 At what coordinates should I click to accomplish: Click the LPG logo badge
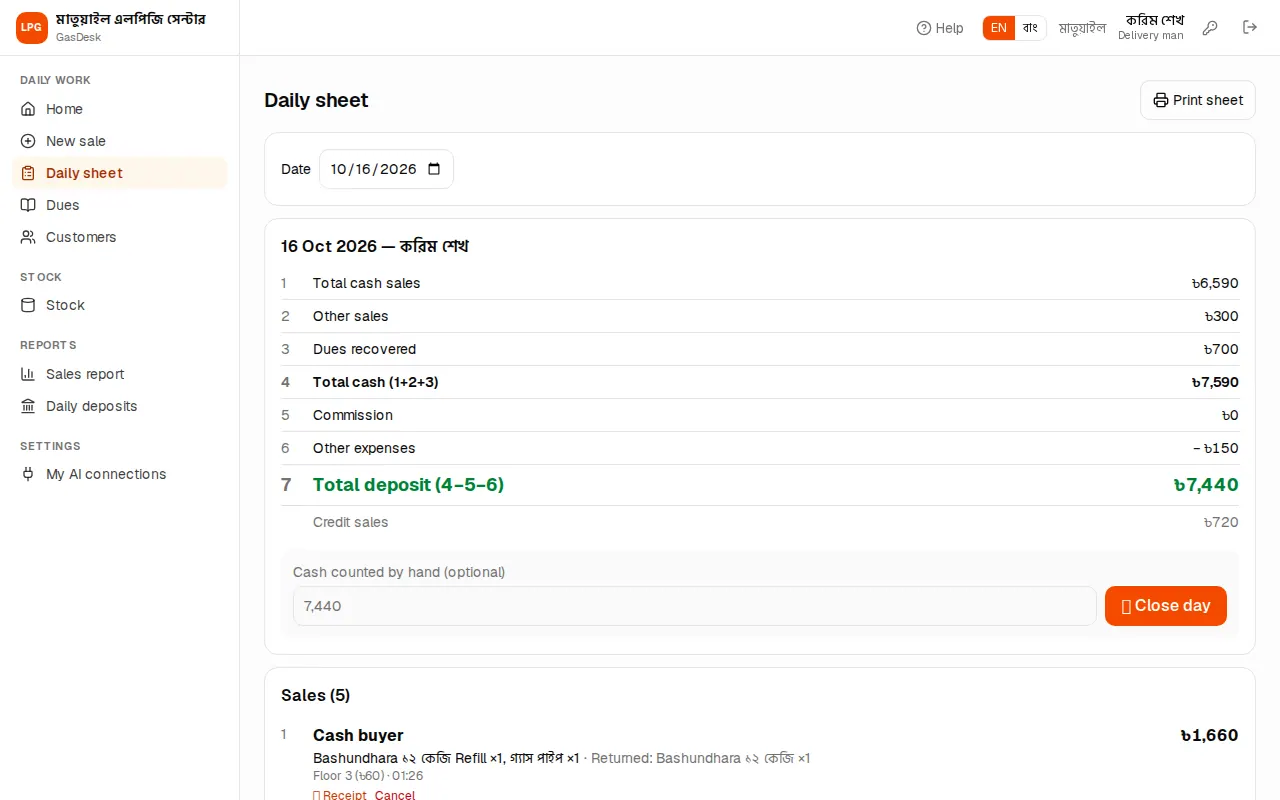pos(32,28)
